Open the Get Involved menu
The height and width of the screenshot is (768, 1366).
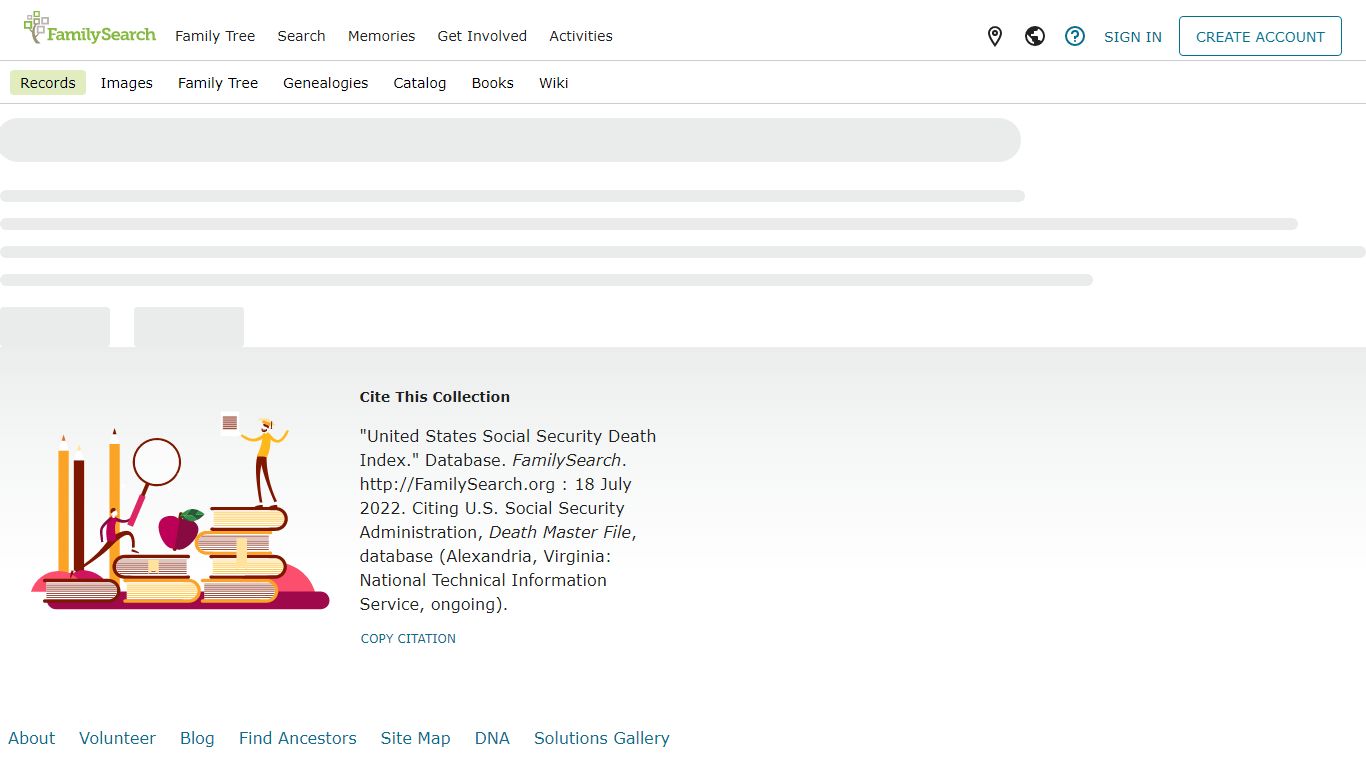tap(482, 36)
